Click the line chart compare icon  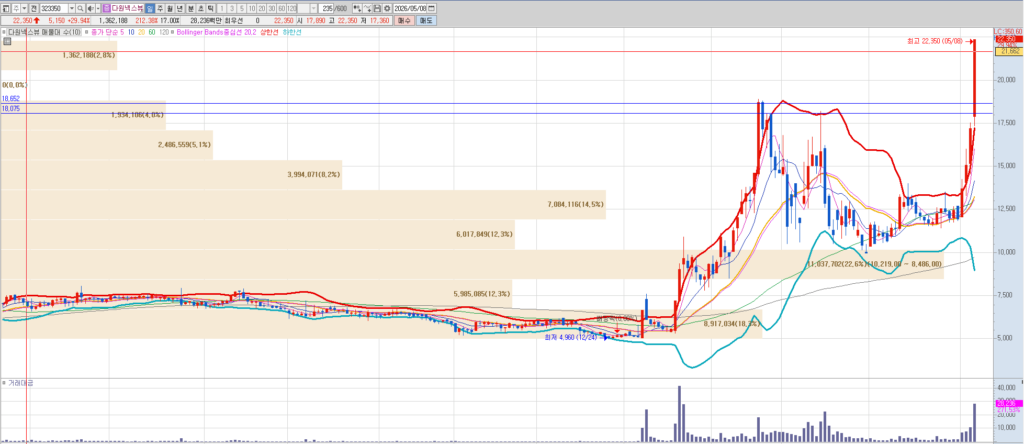pos(368,8)
